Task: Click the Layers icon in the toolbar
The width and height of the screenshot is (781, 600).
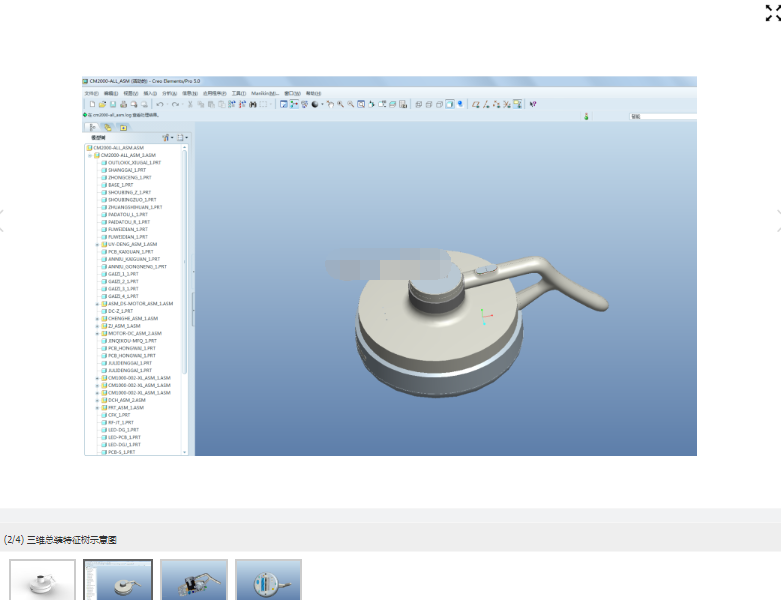Action: (x=392, y=104)
